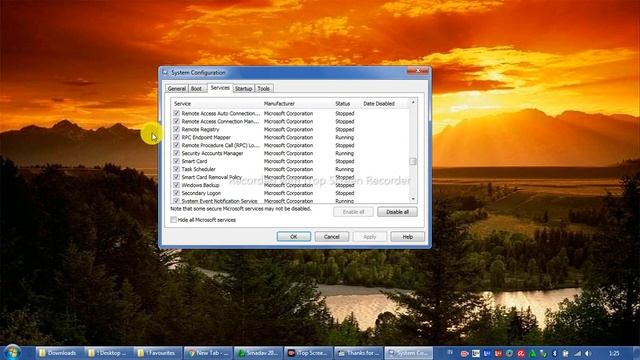Switch to Chrome New Tab taskbar button
The image size is (640, 360).
click(x=208, y=353)
